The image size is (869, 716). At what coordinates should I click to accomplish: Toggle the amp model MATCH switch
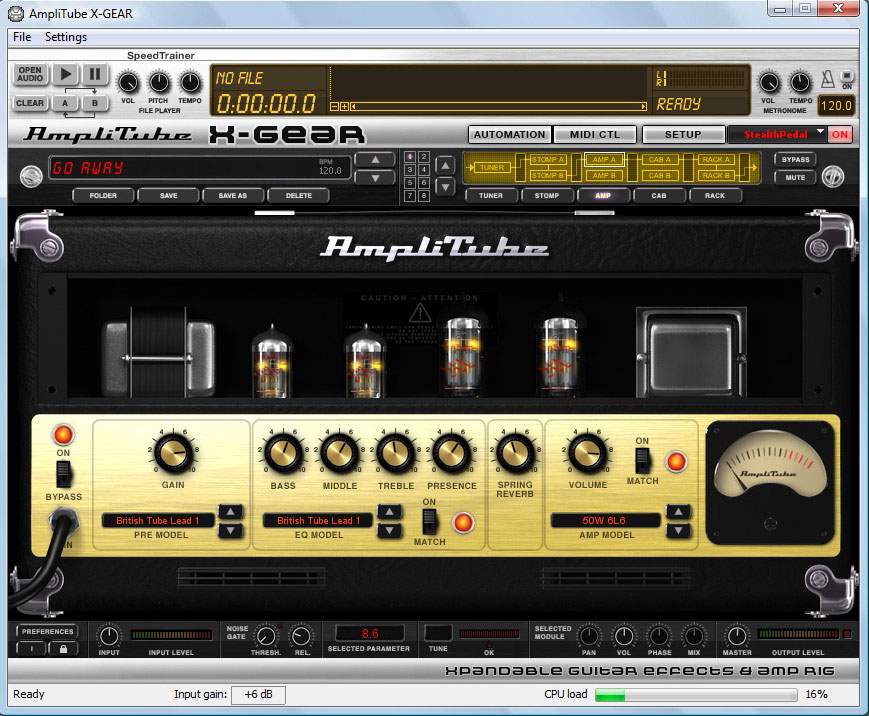tap(642, 461)
